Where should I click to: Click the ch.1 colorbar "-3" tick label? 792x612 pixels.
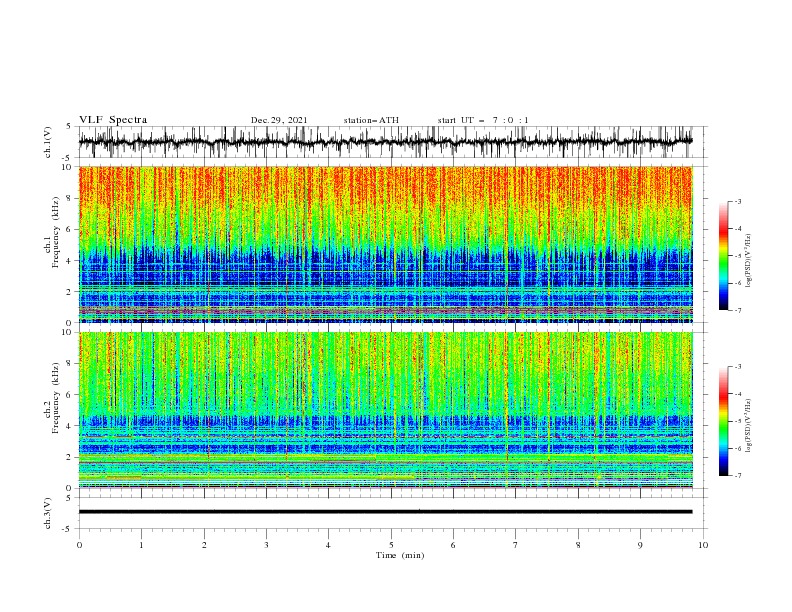tap(737, 201)
